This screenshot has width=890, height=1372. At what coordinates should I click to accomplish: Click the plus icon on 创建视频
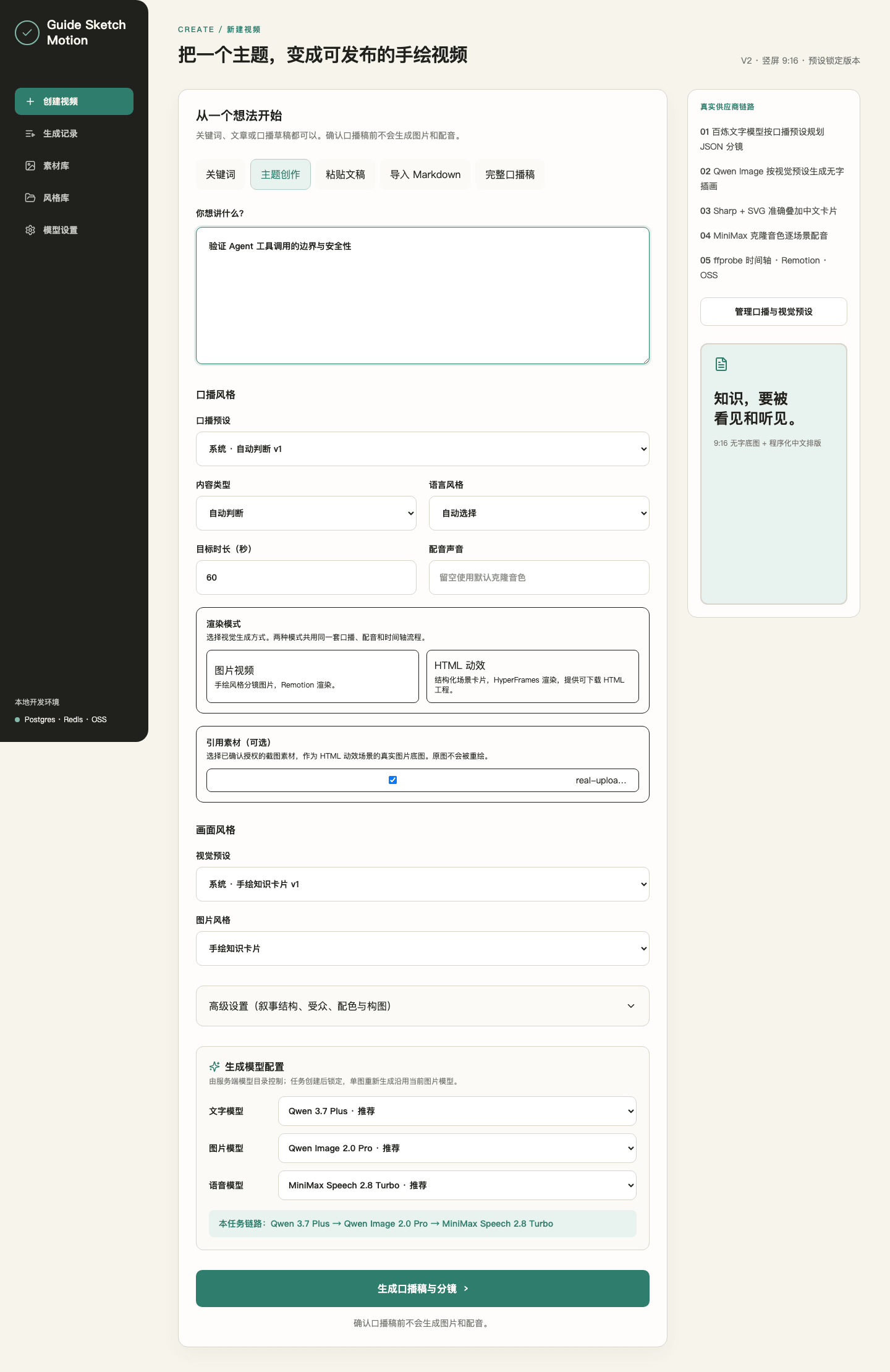(30, 101)
